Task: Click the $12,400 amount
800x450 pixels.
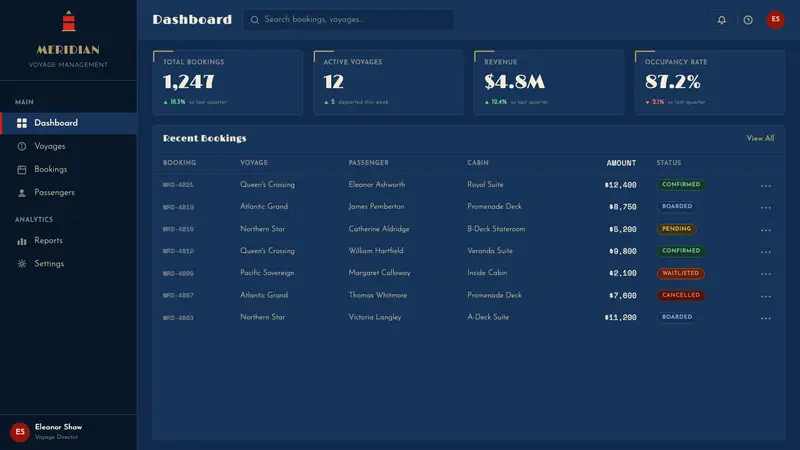Action: (x=620, y=185)
